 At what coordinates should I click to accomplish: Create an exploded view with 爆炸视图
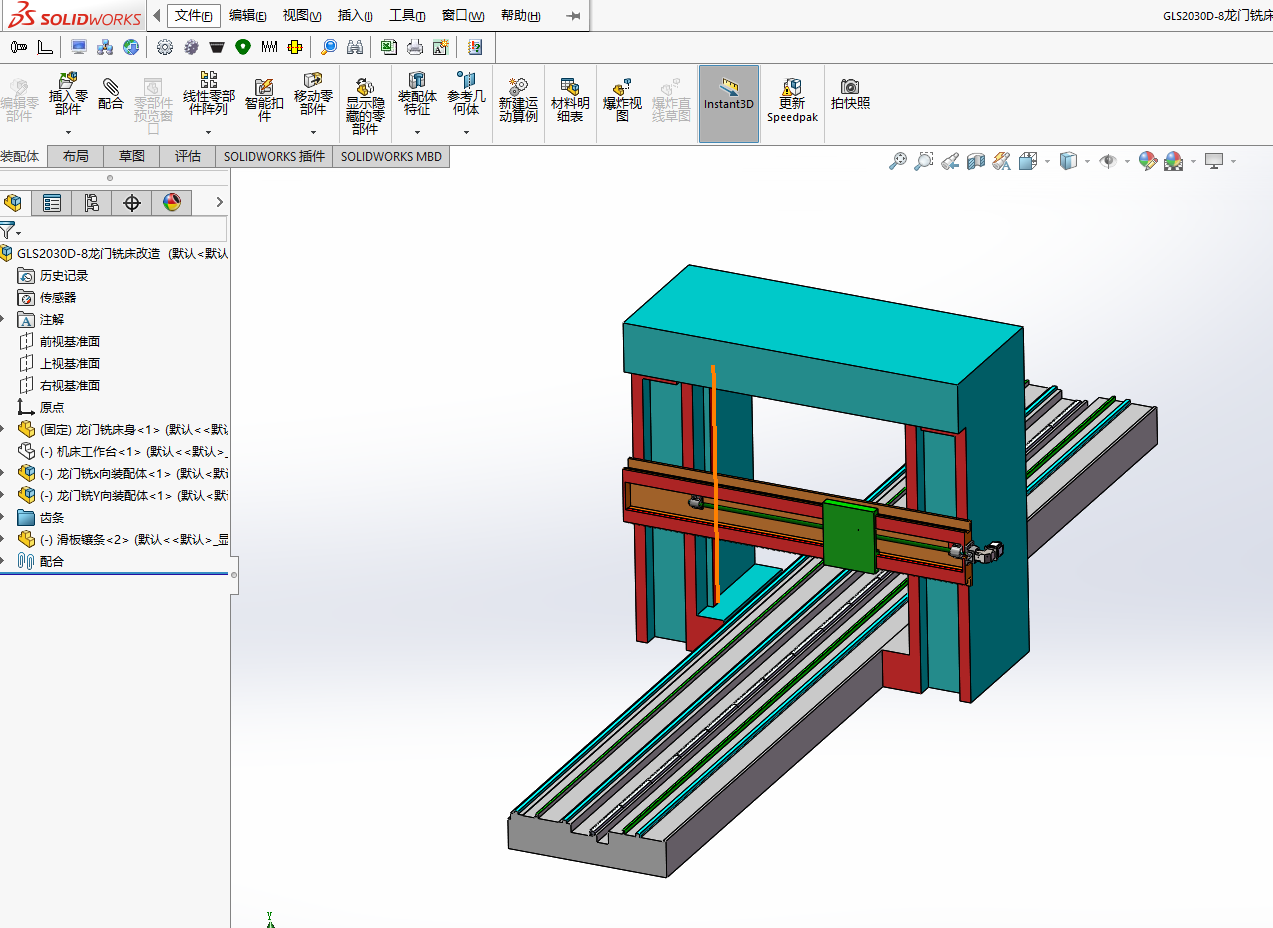pyautogui.click(x=622, y=100)
